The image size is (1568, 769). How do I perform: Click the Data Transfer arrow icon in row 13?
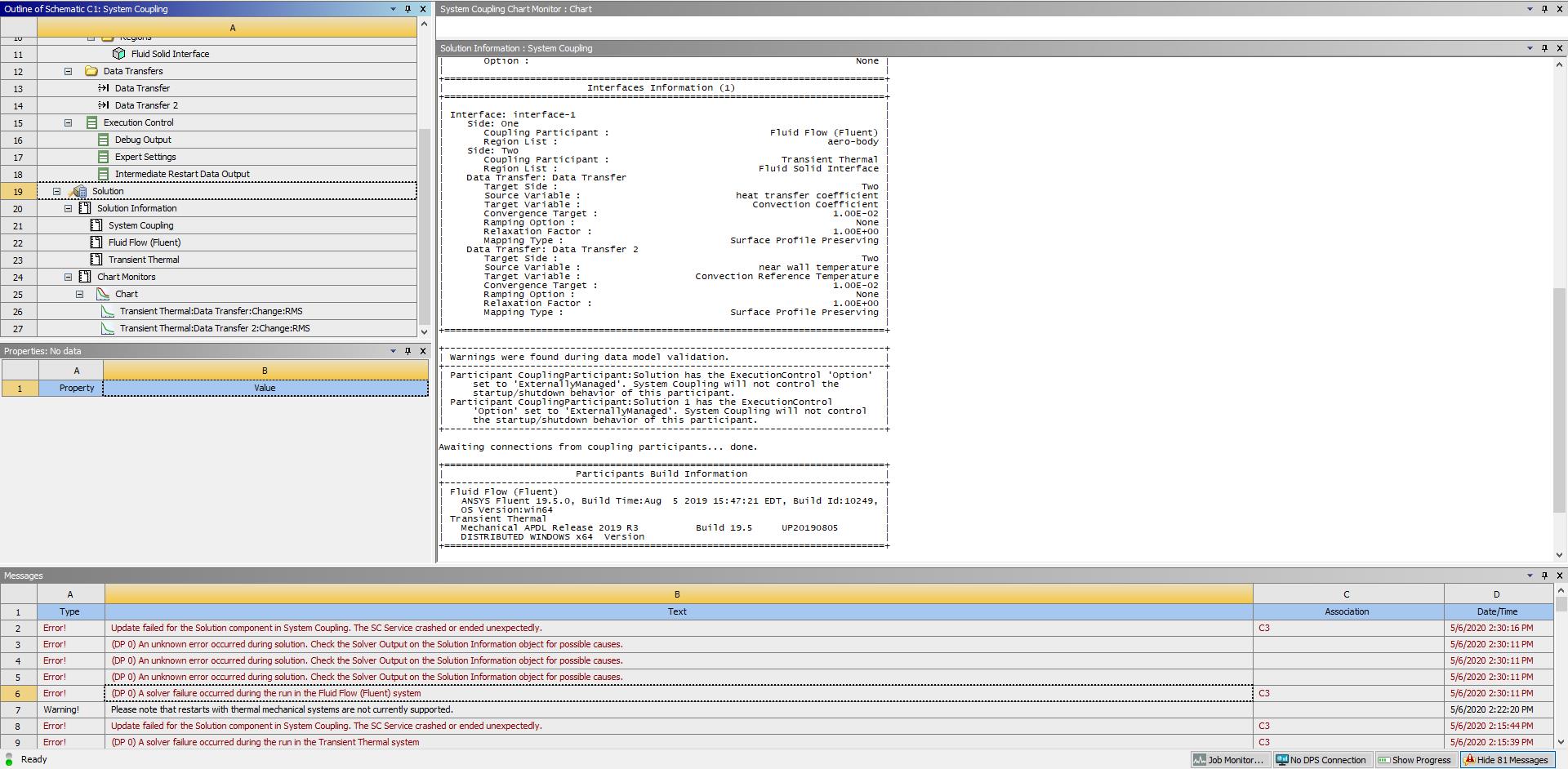click(104, 88)
